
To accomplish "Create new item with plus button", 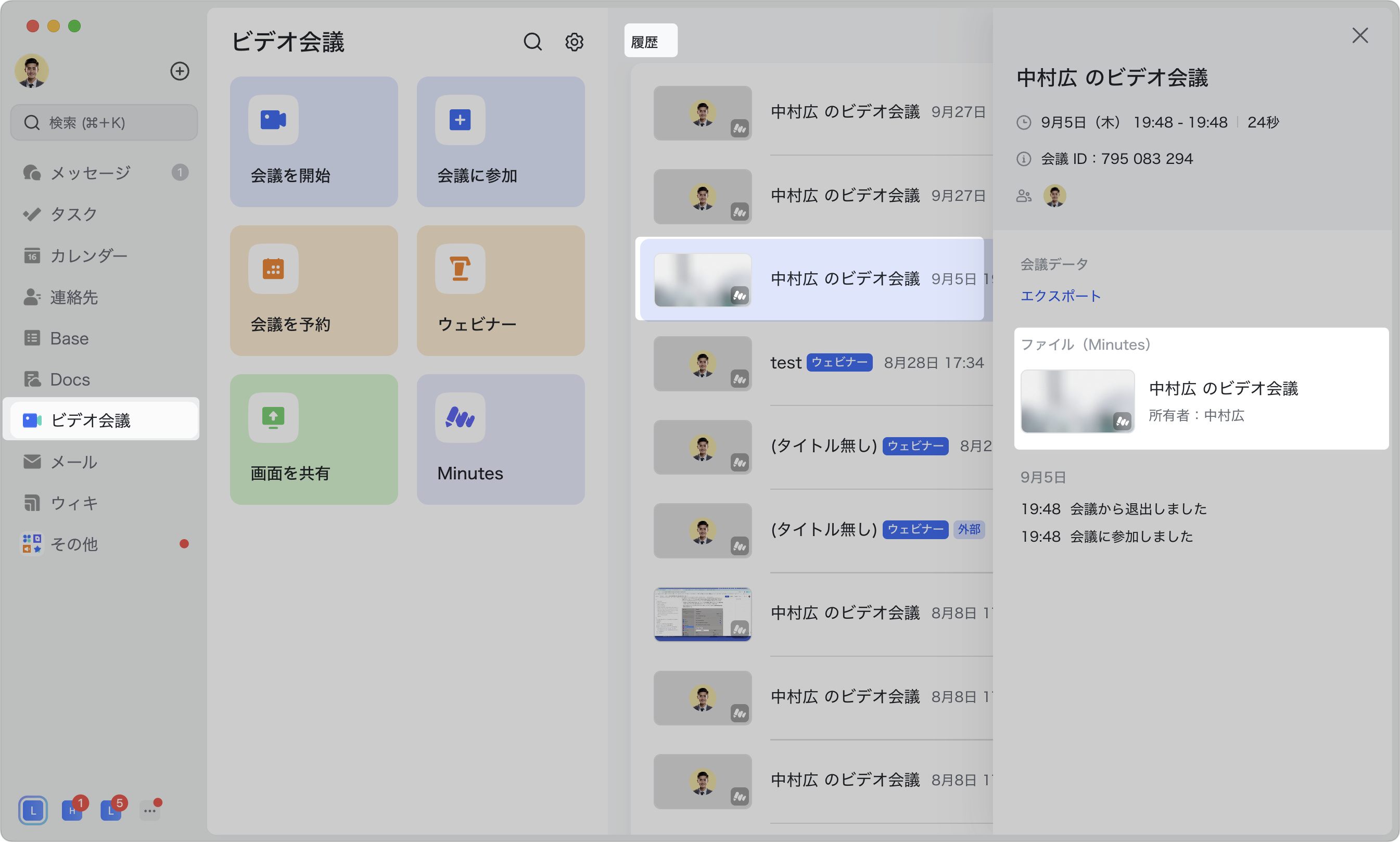I will pos(180,71).
